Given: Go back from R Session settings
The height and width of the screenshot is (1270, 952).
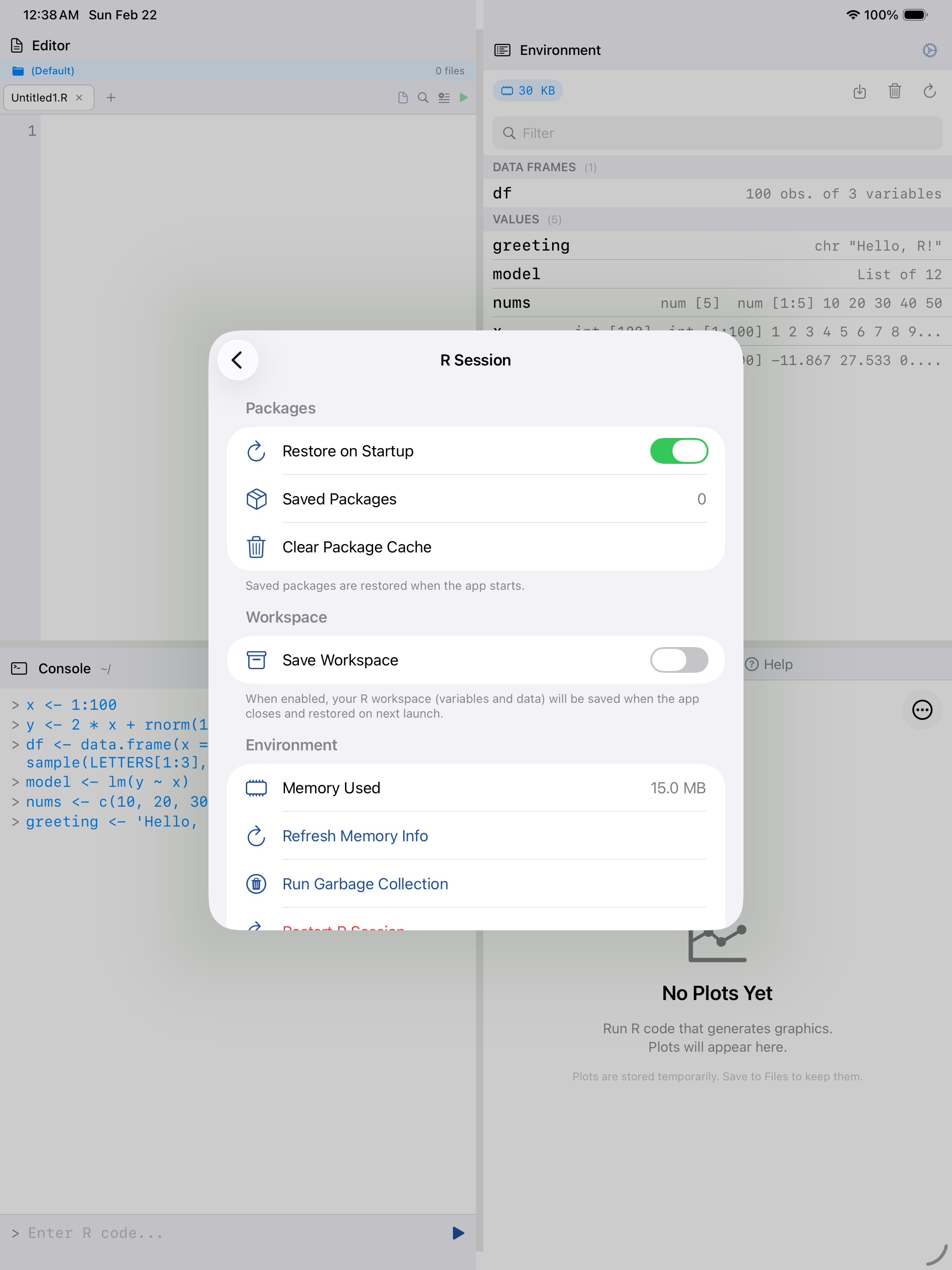Looking at the screenshot, I should click(x=238, y=360).
